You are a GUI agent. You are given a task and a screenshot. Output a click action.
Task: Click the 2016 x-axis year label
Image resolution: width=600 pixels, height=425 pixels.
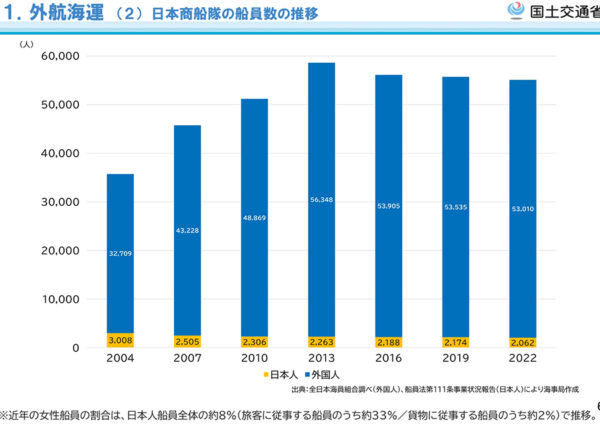tap(388, 360)
